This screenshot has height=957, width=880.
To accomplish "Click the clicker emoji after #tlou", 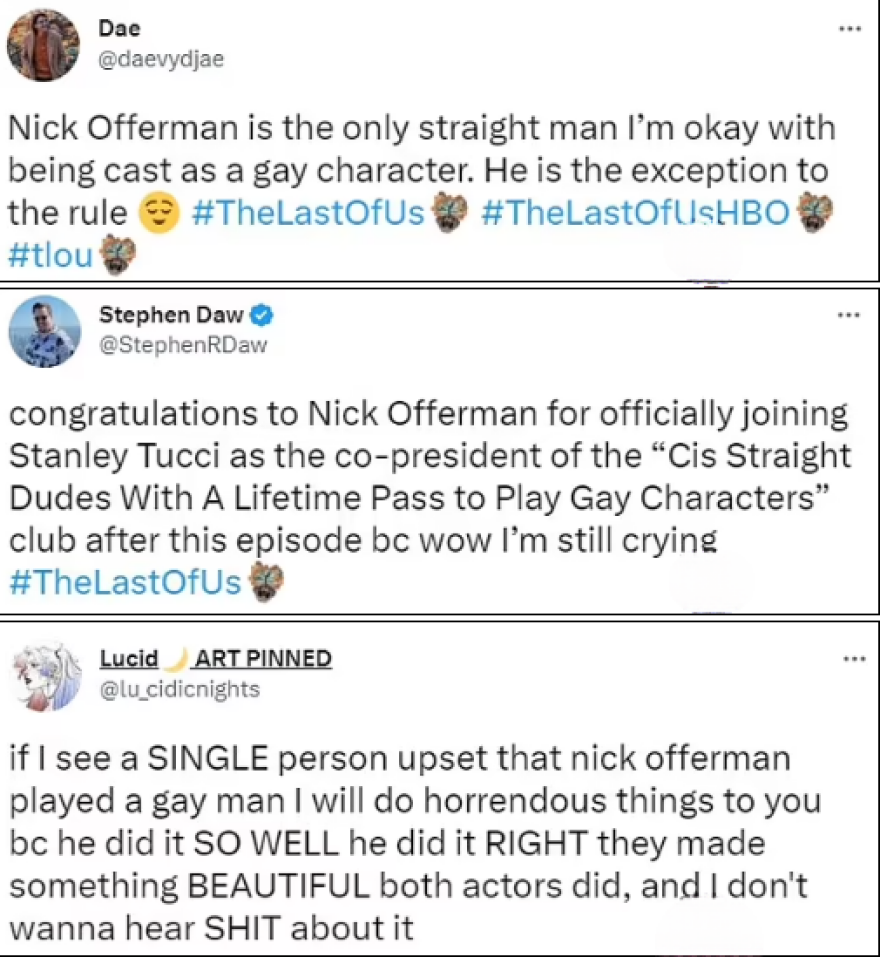I will pyautogui.click(x=116, y=257).
